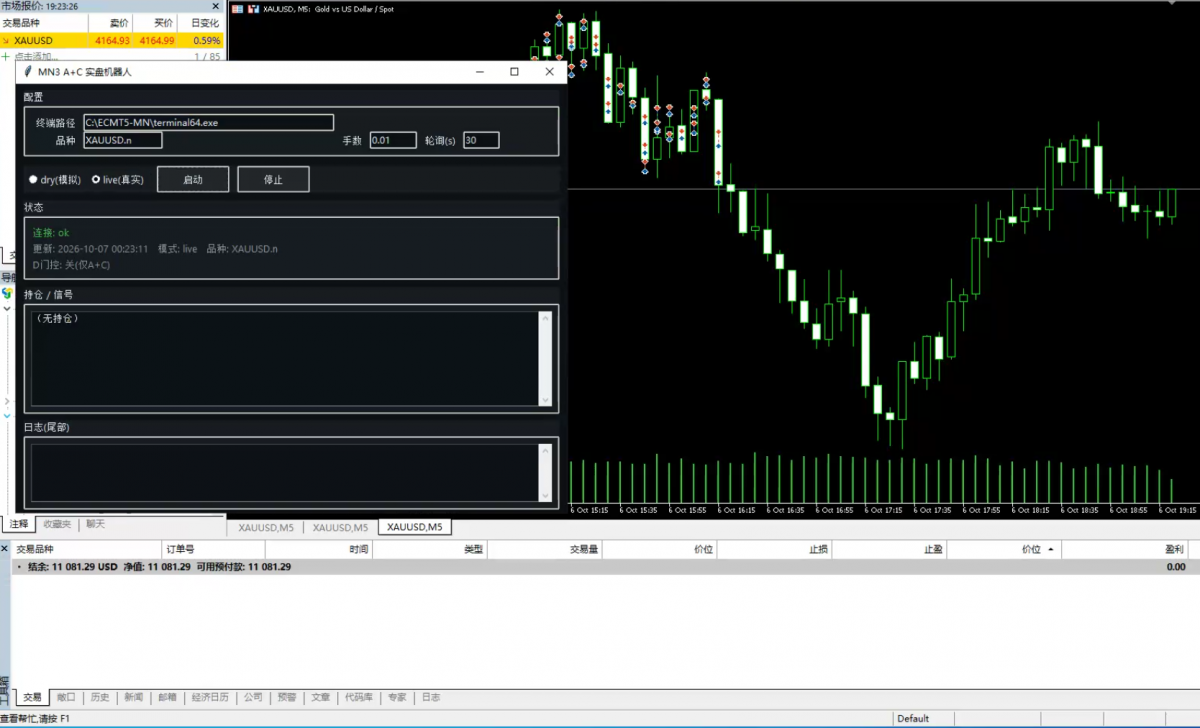This screenshot has height=728, width=1200.
Task: Click the 持仓 / 信号 box scrollbar
Action: point(545,358)
